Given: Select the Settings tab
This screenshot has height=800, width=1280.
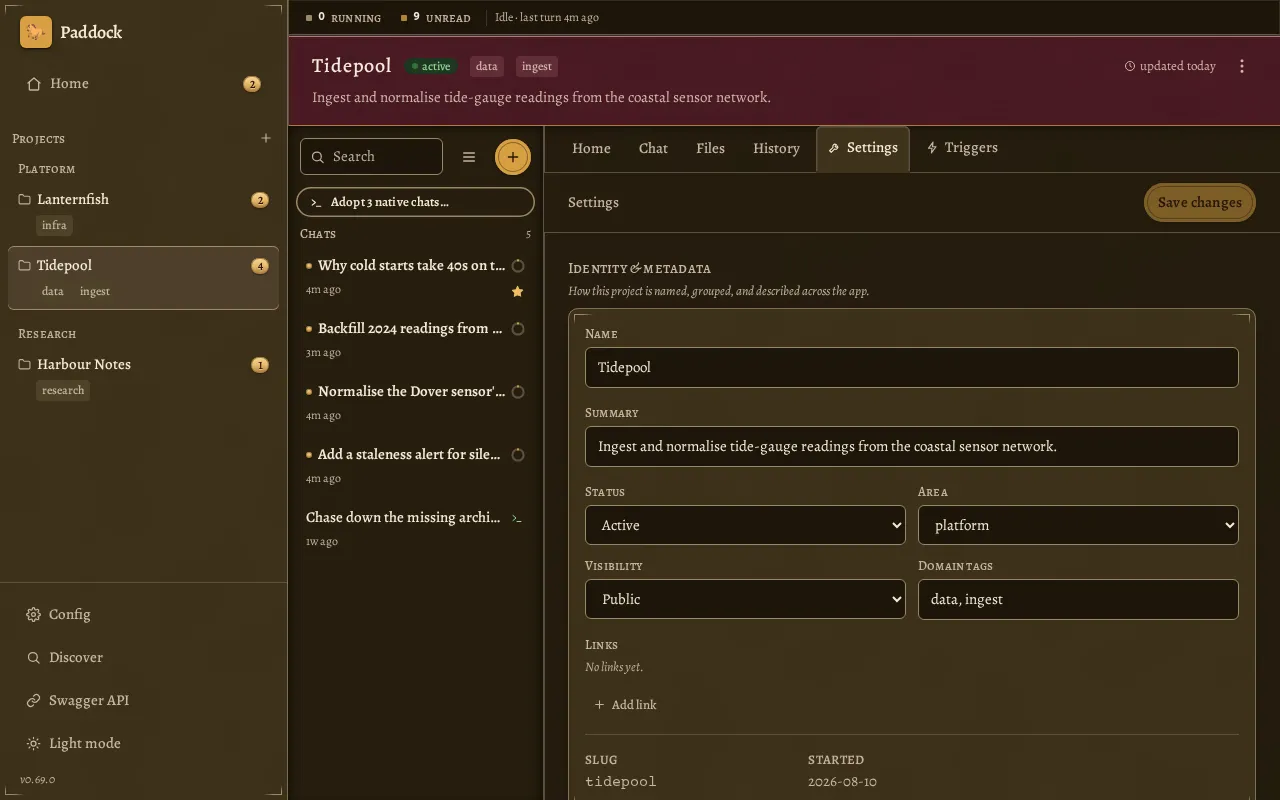Looking at the screenshot, I should [863, 148].
